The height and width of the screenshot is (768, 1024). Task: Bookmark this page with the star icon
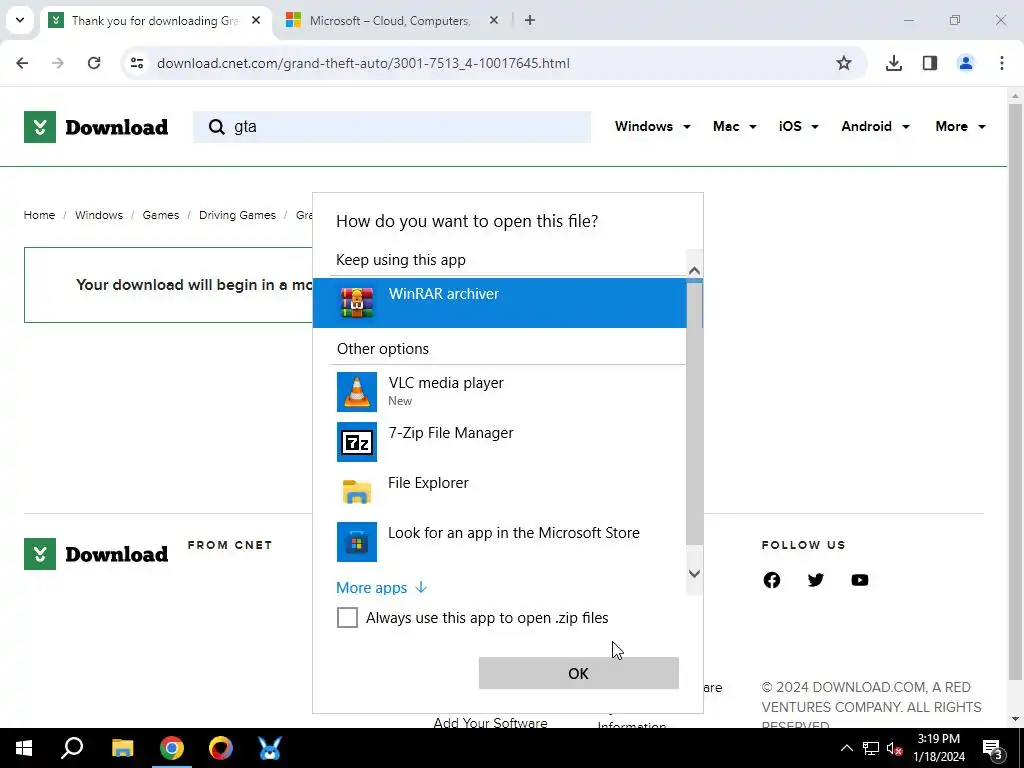[844, 63]
